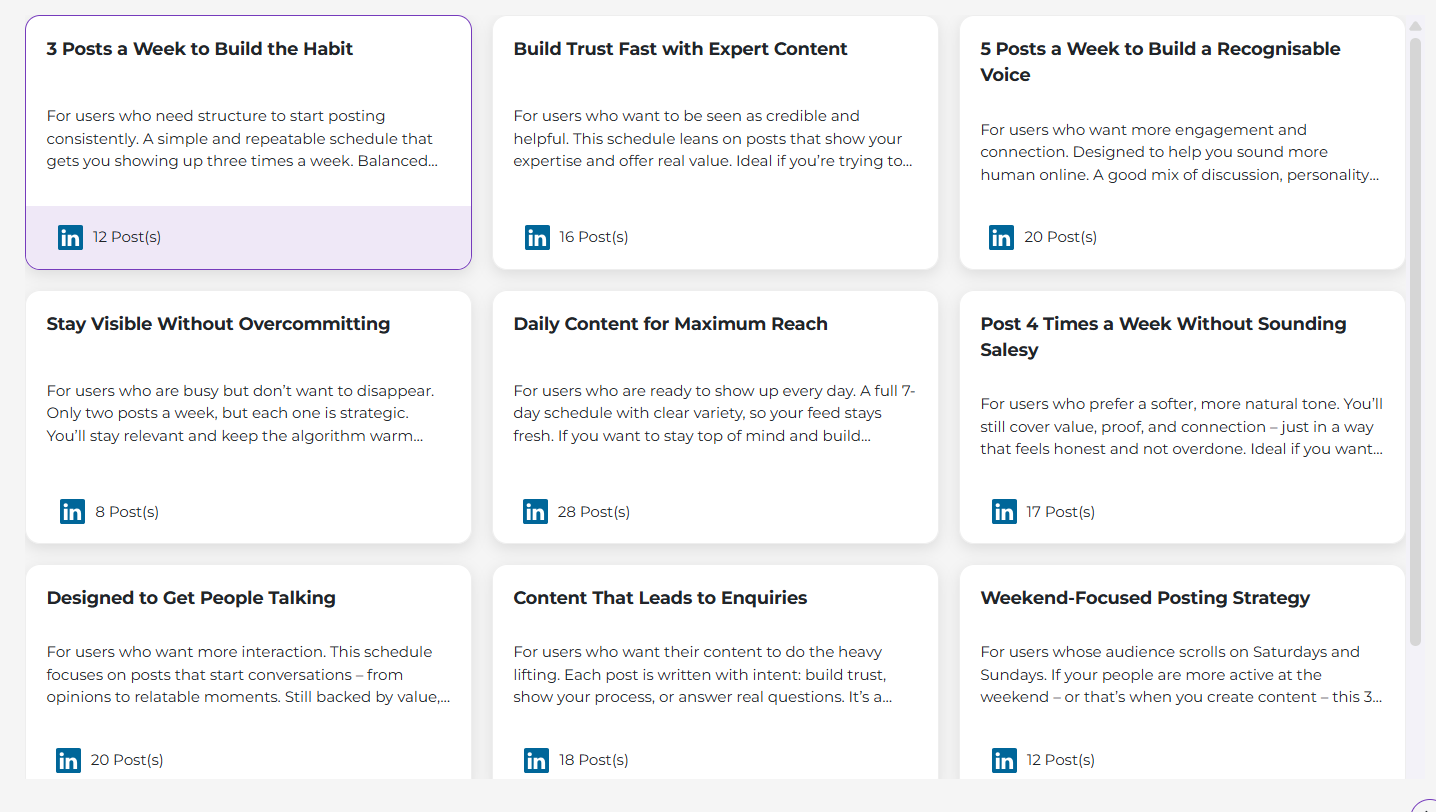
Task: Choose Weekend-Focused Posting Strategy title
Action: 1145,598
